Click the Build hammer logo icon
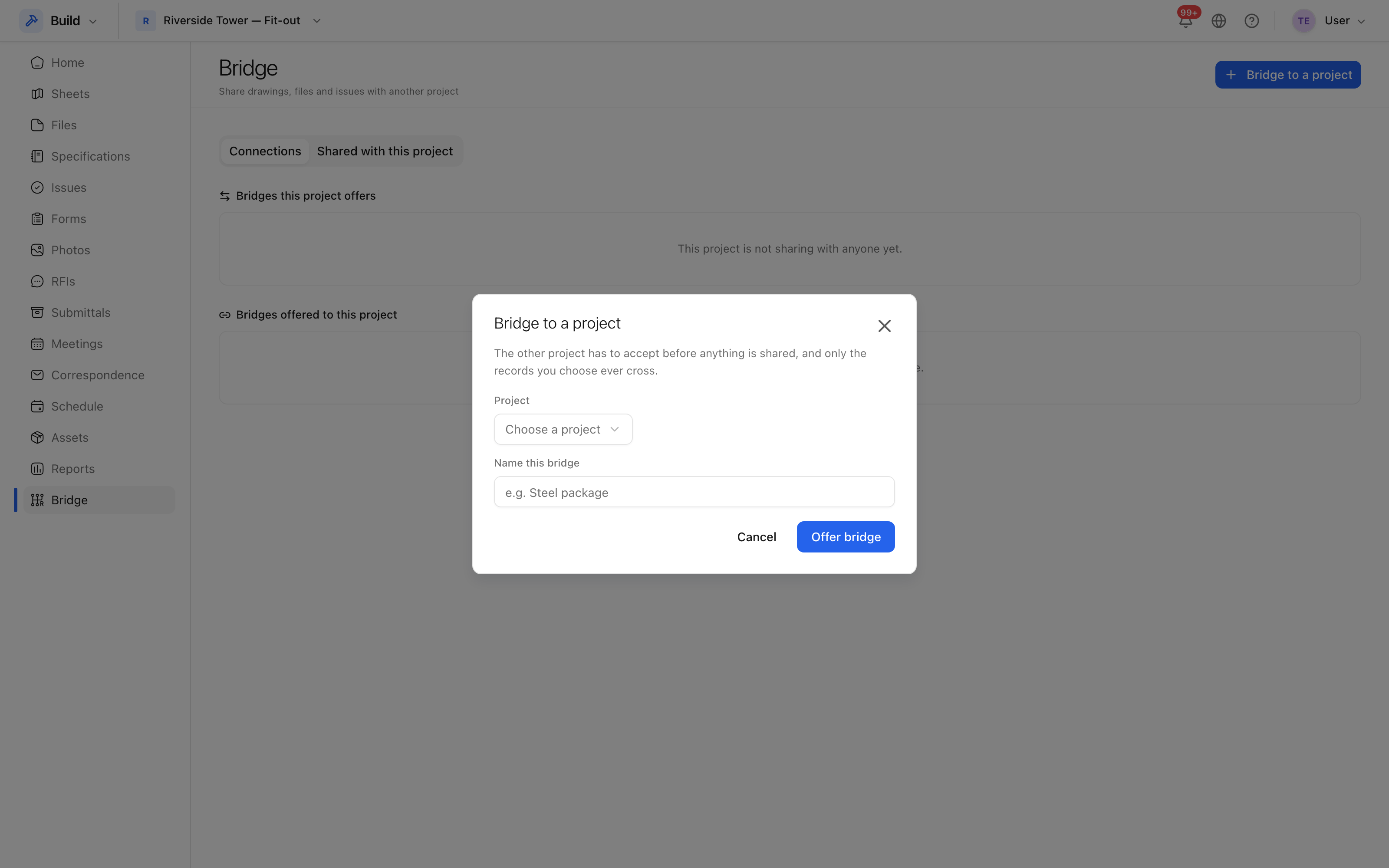The width and height of the screenshot is (1389, 868). click(x=31, y=21)
